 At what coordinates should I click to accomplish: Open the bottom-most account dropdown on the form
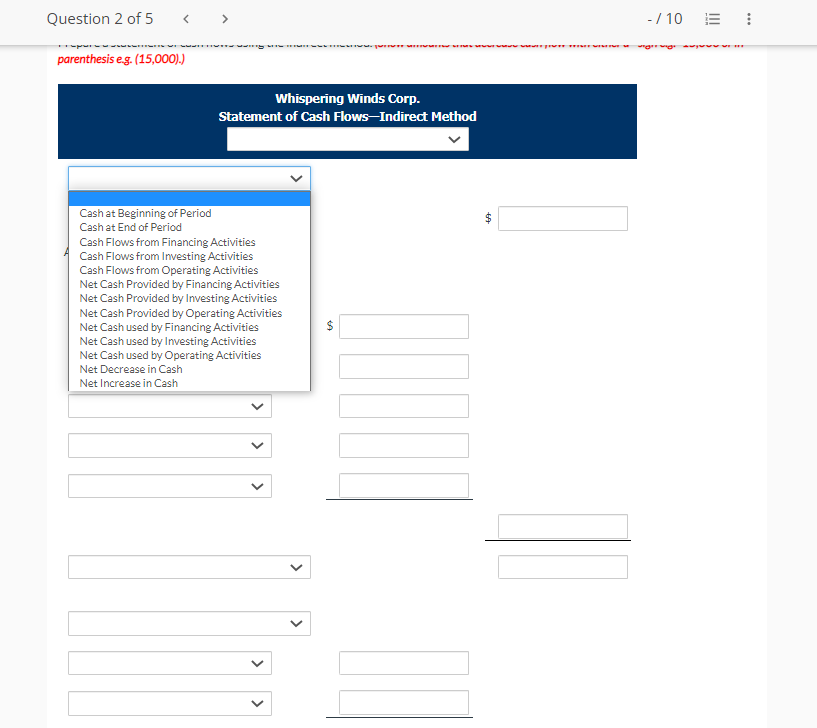[170, 703]
